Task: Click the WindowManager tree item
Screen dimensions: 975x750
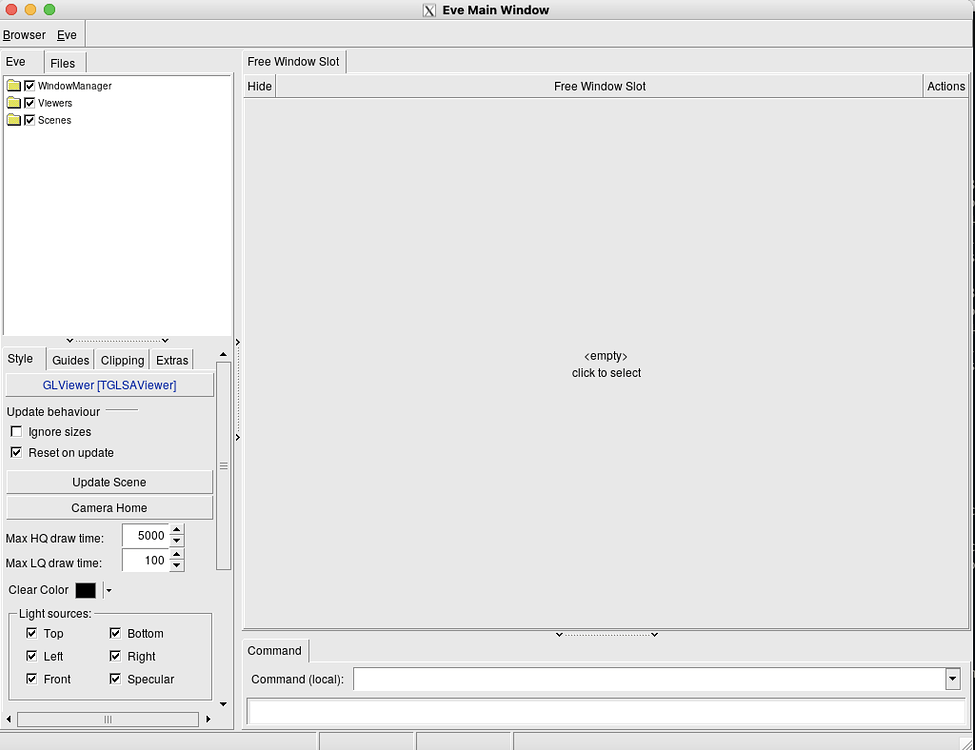Action: (75, 86)
